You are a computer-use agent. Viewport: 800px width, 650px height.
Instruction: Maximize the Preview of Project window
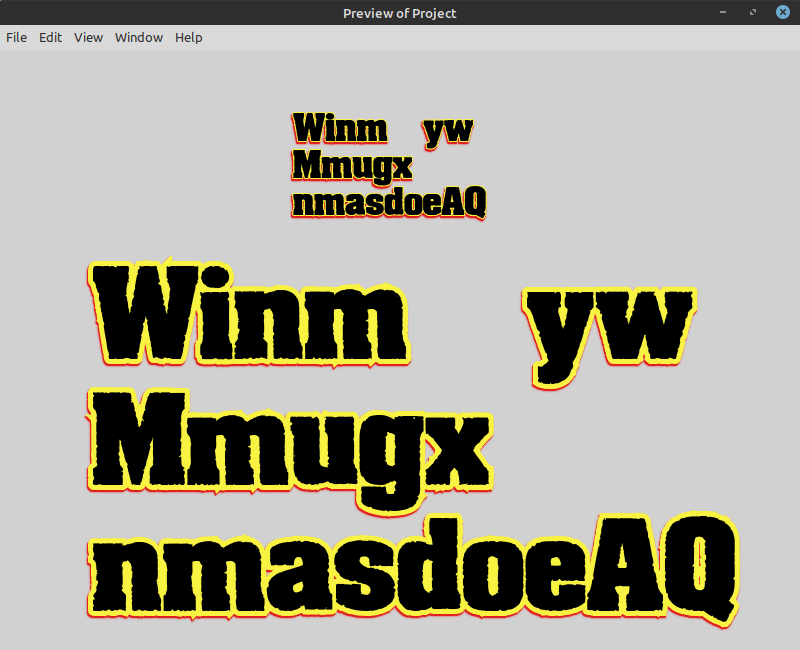[x=753, y=12]
